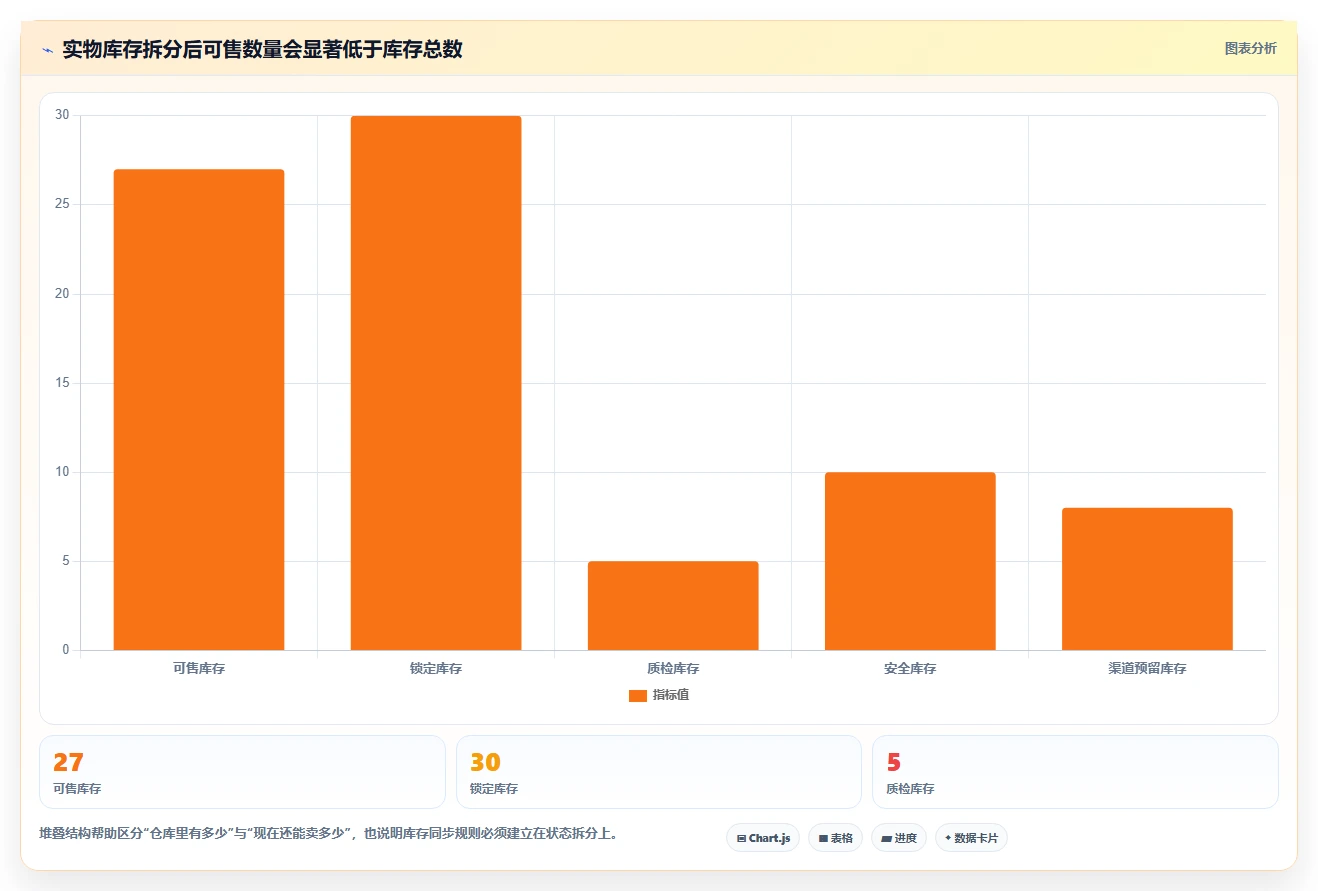
Task: Click the 表格 tag chip
Action: (836, 838)
